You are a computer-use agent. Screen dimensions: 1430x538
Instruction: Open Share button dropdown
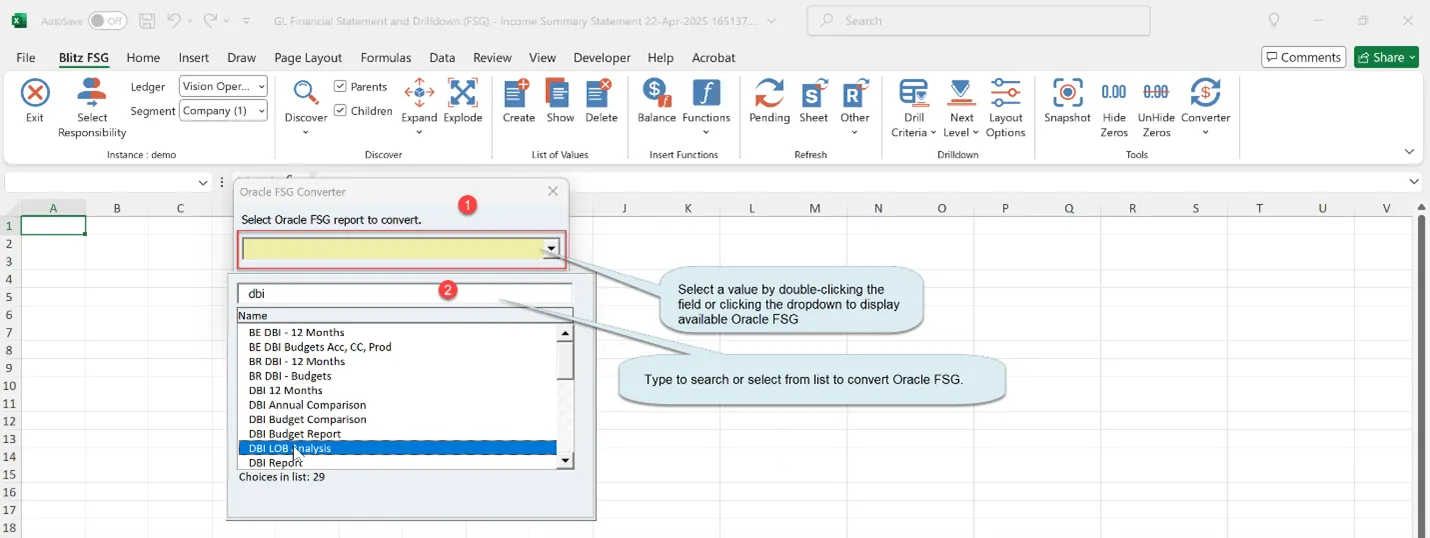pos(1412,57)
